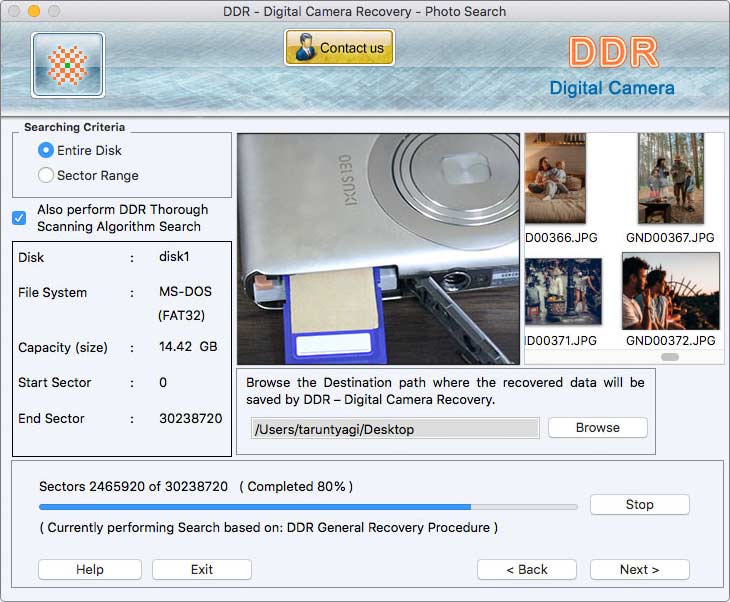Proceed with the Next button
The image size is (730, 602).
click(640, 569)
